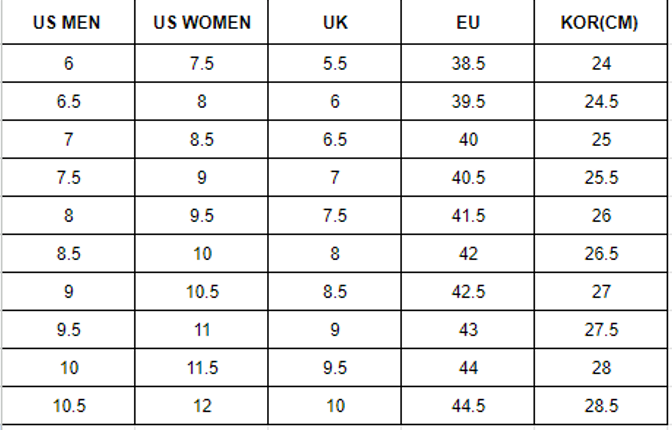The image size is (672, 430).
Task: Select the KOR(CM) 24 cell
Action: click(x=601, y=63)
